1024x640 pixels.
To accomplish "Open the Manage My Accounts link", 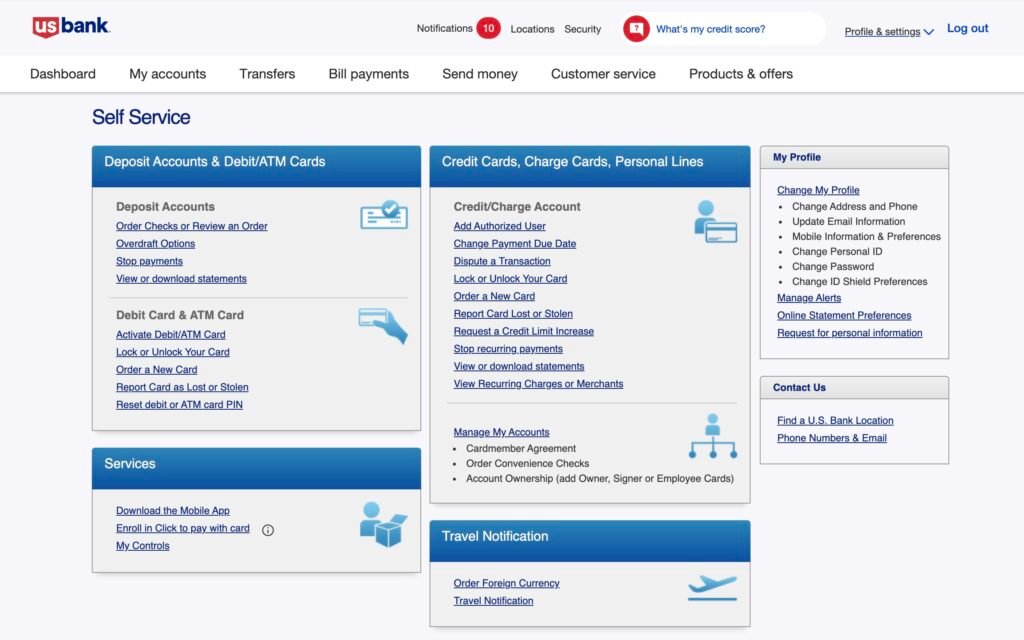I will 502,432.
